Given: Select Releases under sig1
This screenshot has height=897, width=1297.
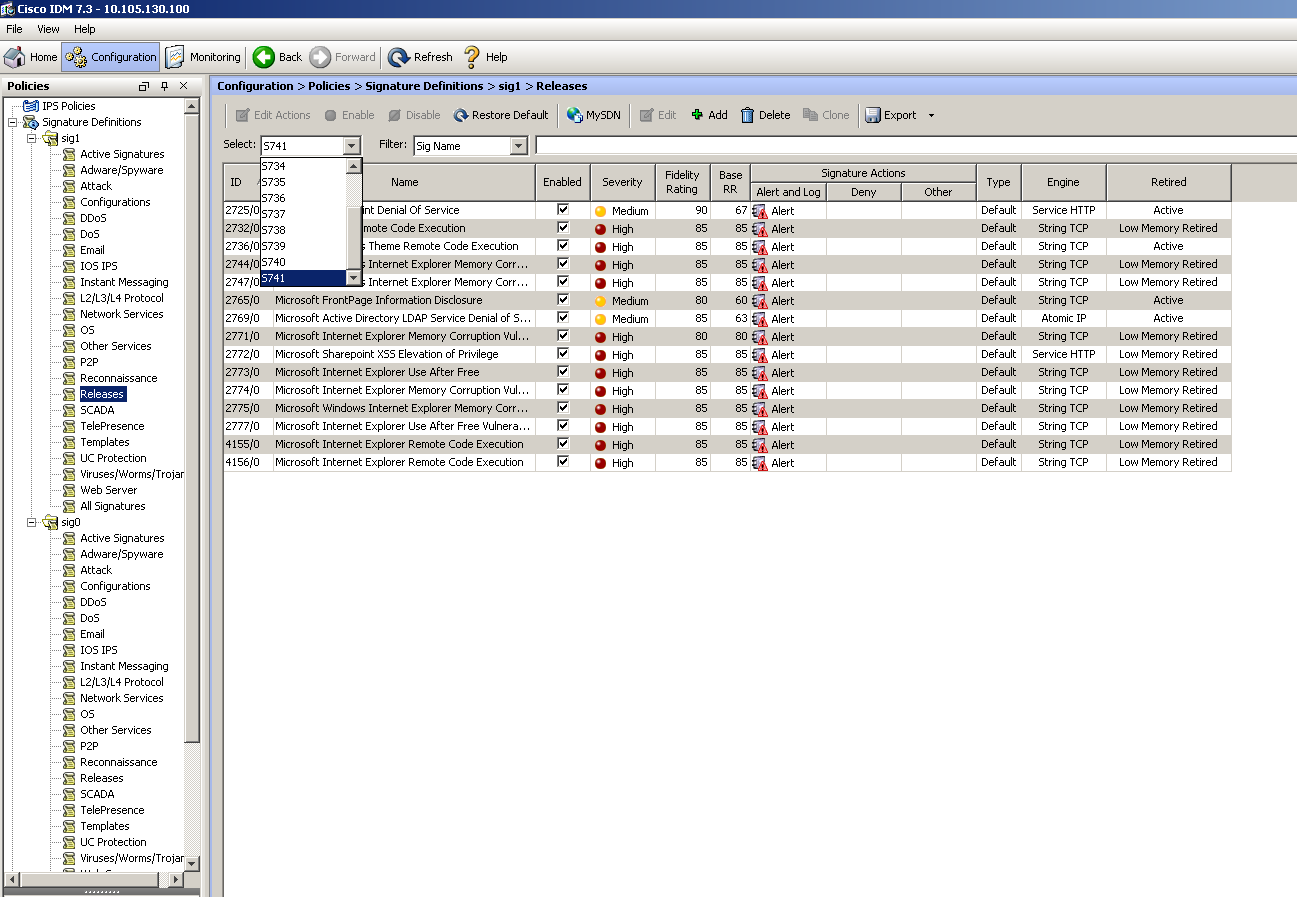Looking at the screenshot, I should coord(102,394).
